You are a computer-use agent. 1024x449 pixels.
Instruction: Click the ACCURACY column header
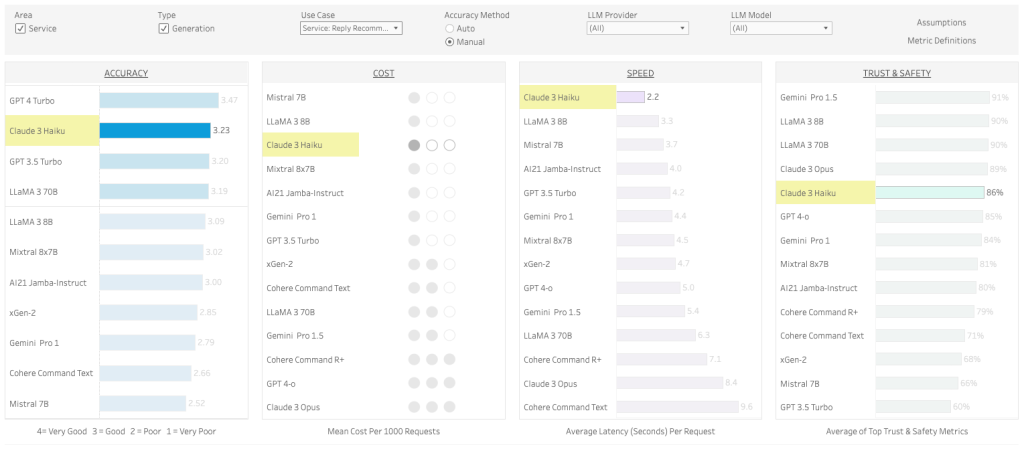[126, 74]
